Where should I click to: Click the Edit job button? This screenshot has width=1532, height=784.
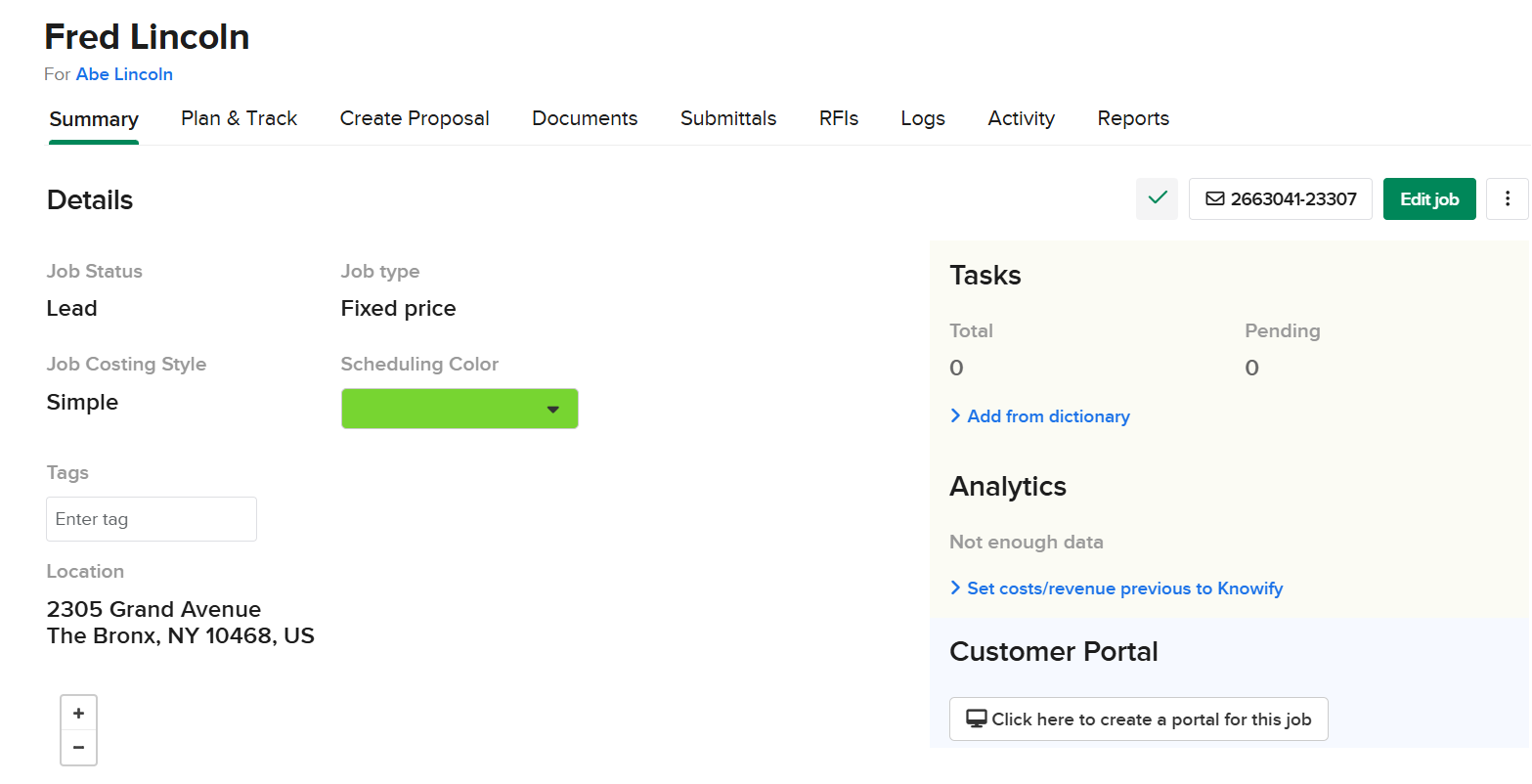tap(1429, 198)
